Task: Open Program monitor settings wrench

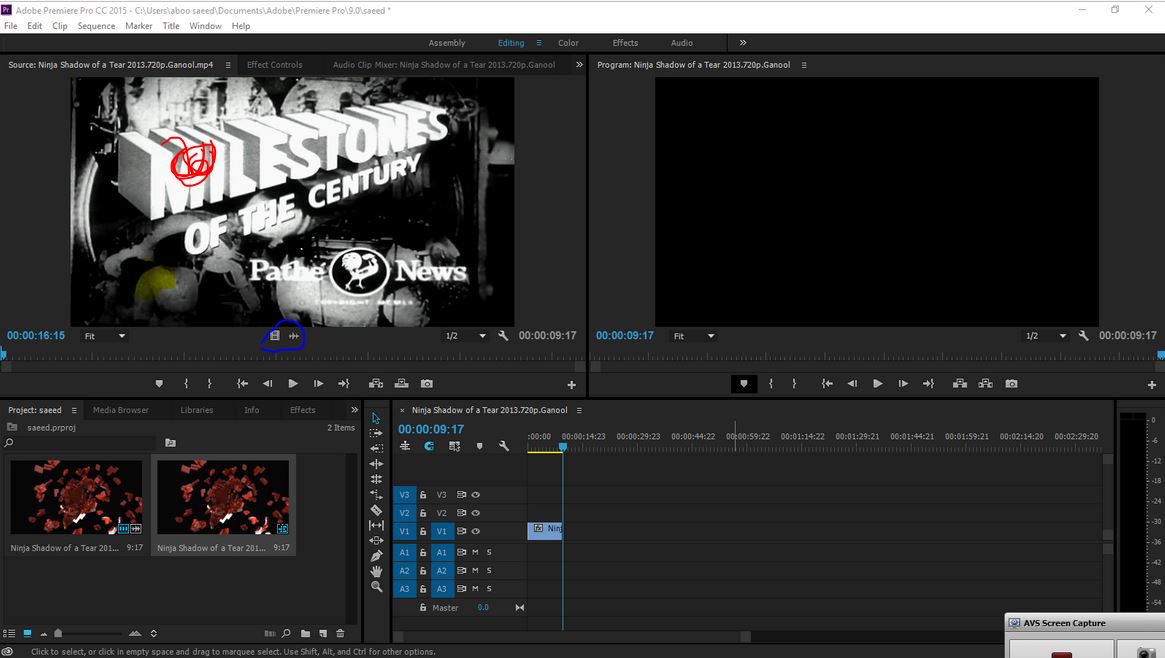Action: pyautogui.click(x=1083, y=336)
